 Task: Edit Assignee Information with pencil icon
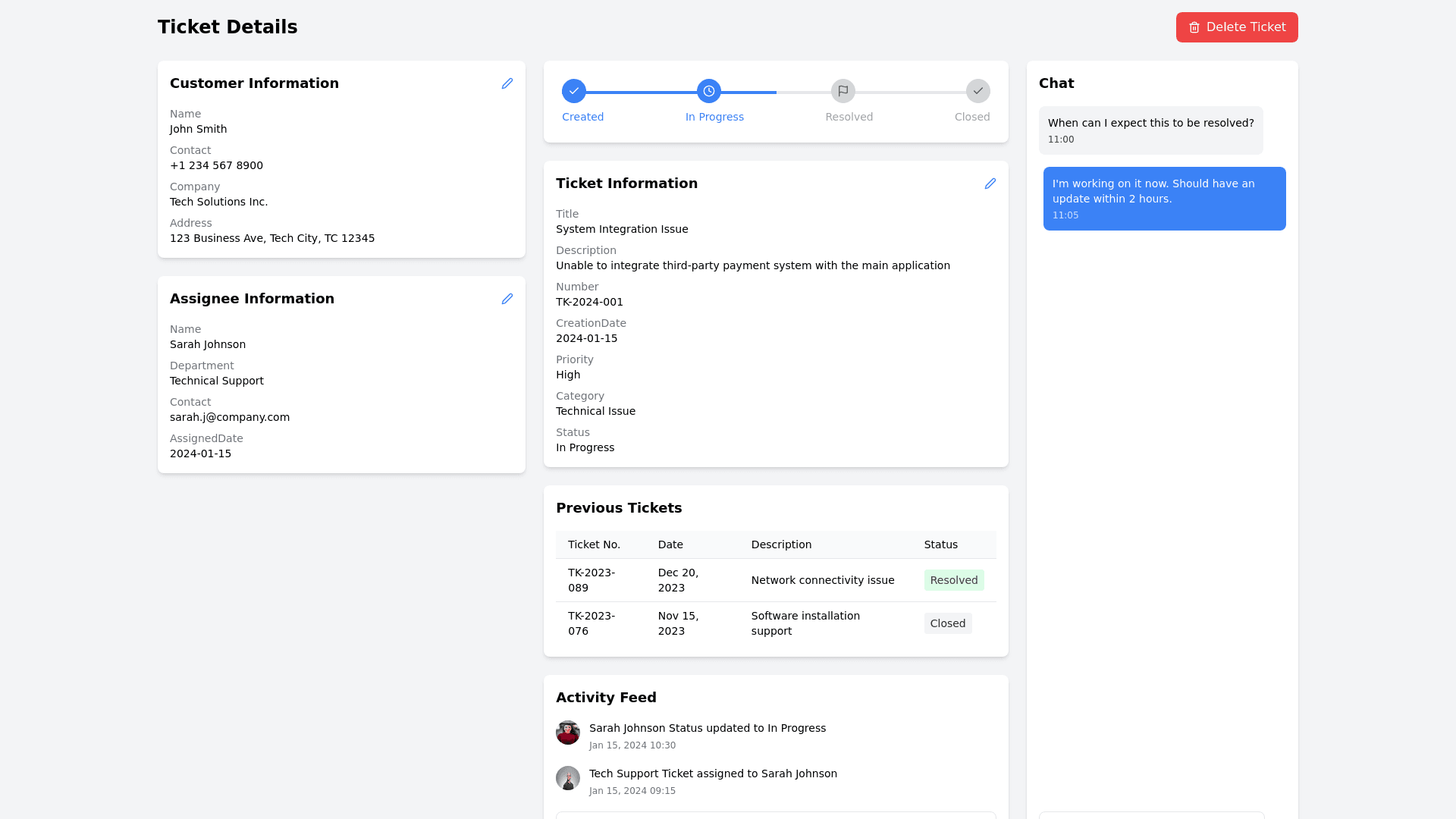[x=507, y=299]
